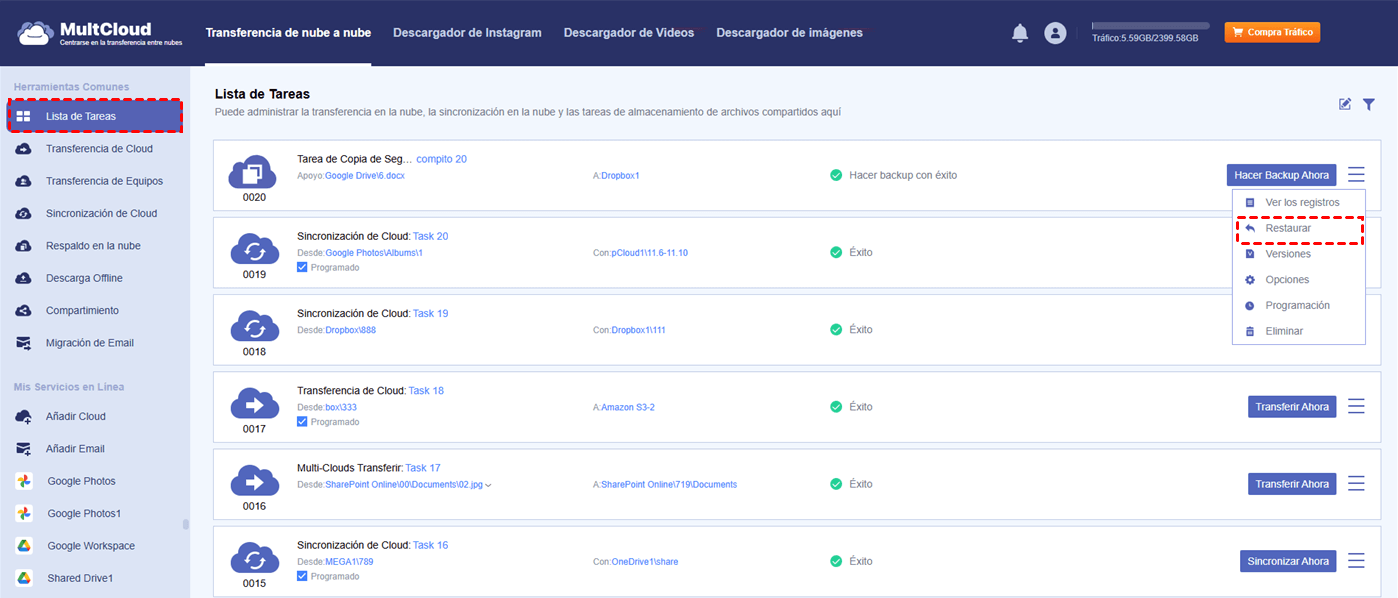The width and height of the screenshot is (1398, 598).
Task: Click the Compra Tráfico button
Action: pyautogui.click(x=1272, y=32)
